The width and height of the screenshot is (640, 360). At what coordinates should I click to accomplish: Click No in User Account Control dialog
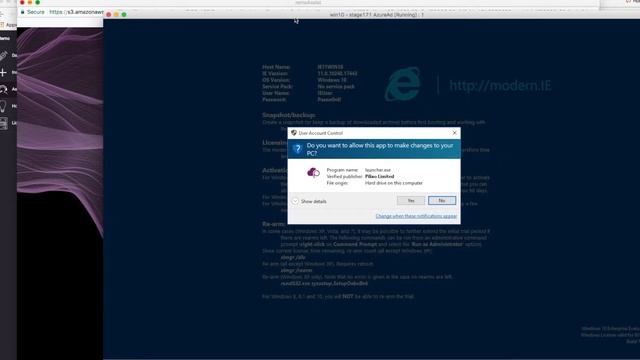[x=442, y=200]
